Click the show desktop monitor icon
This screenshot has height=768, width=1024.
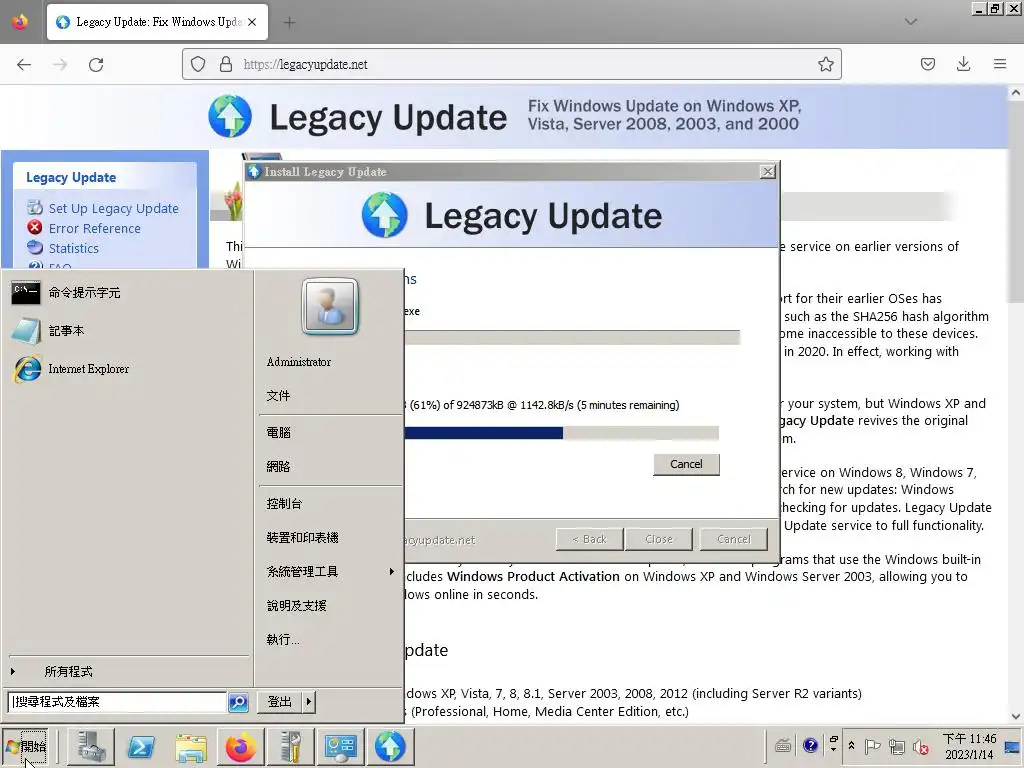[1013, 746]
